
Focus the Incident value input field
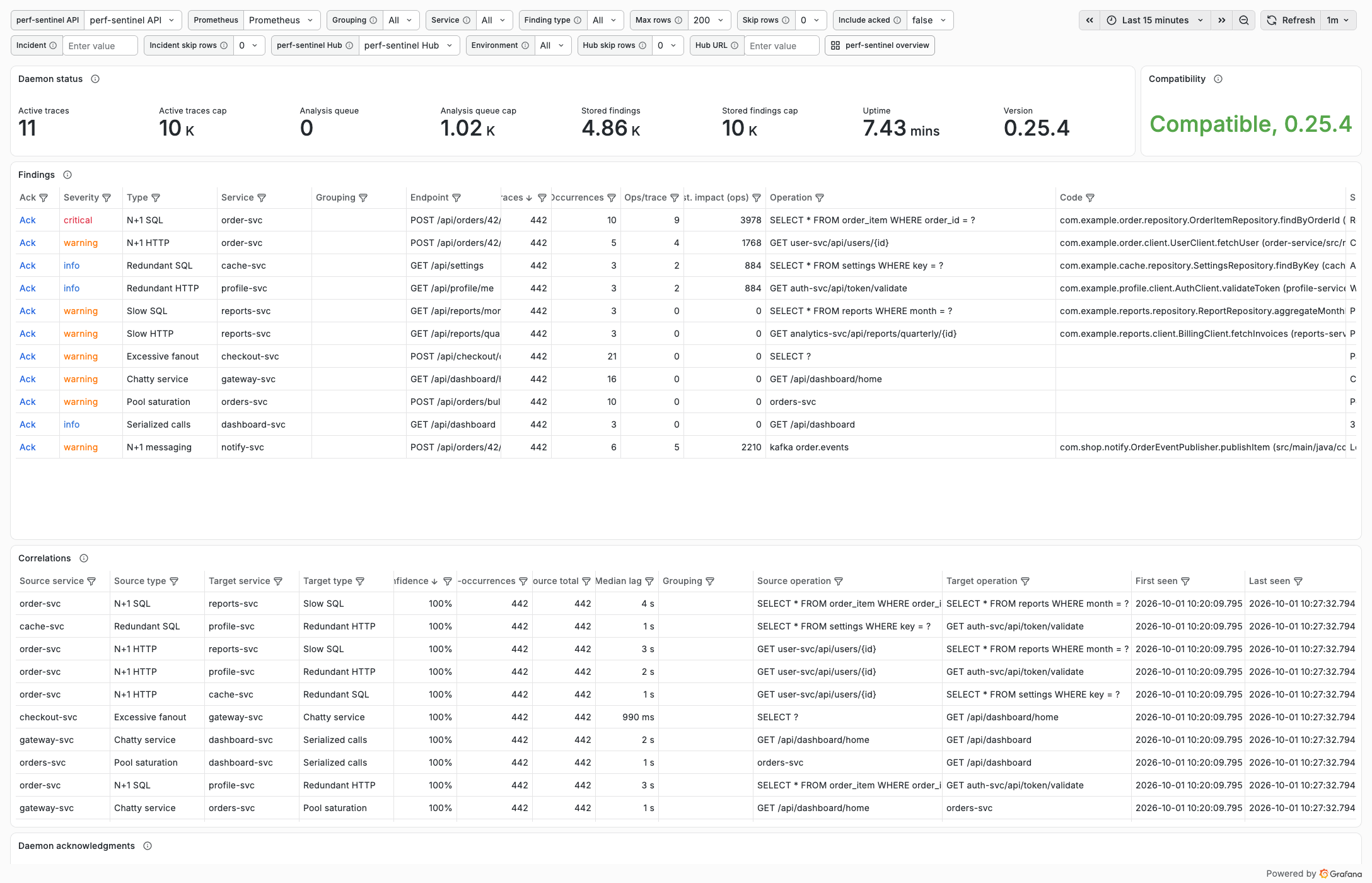point(100,45)
